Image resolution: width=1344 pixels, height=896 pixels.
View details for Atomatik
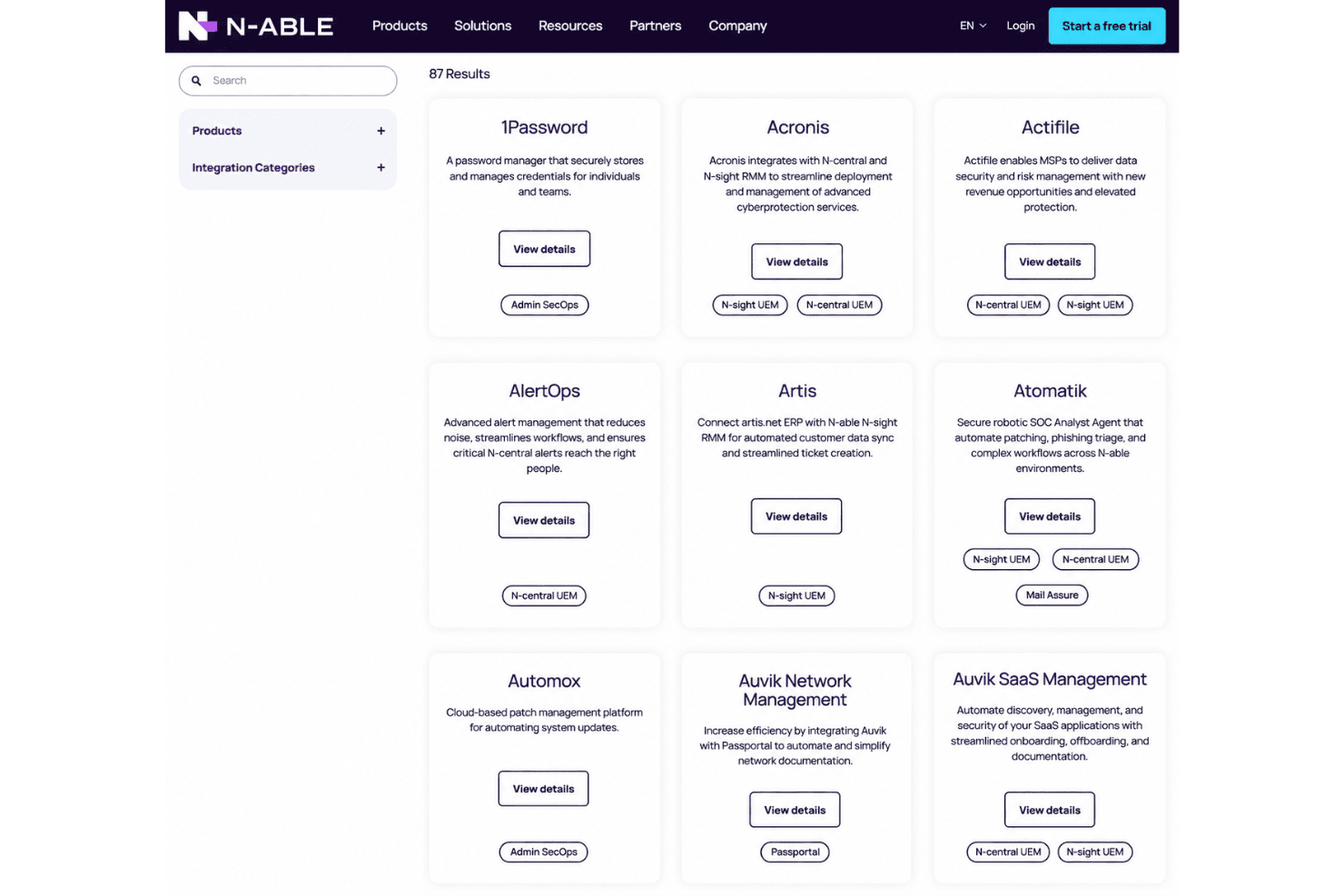tap(1050, 517)
